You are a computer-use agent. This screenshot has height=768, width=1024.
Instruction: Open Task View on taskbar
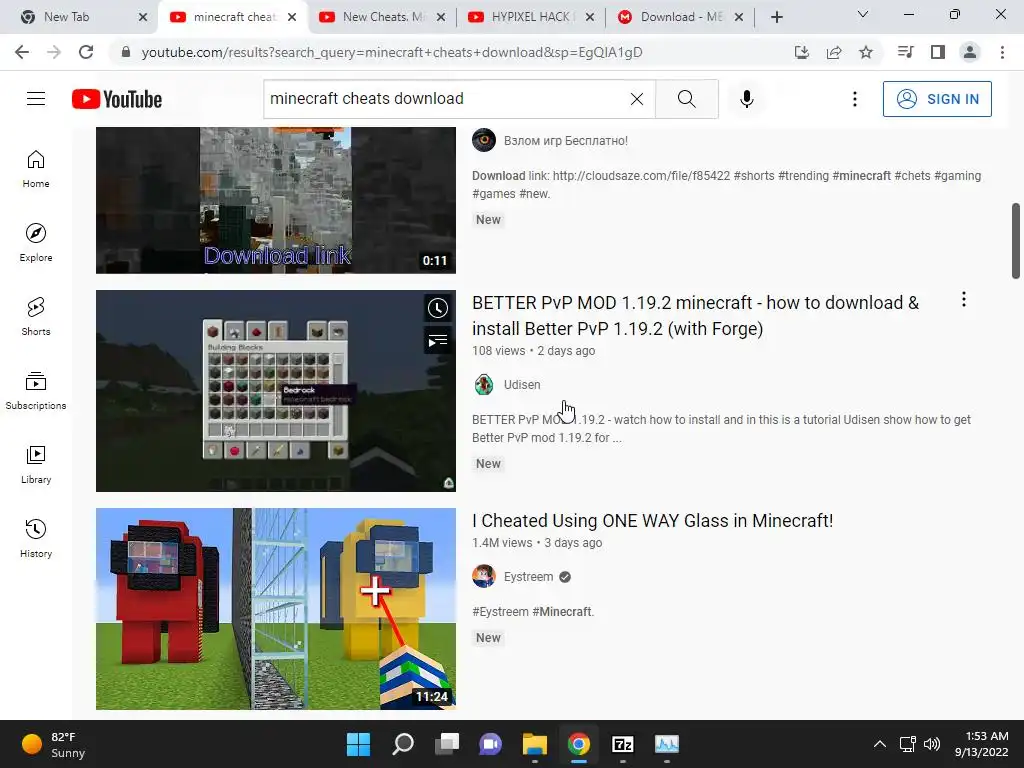(x=447, y=744)
